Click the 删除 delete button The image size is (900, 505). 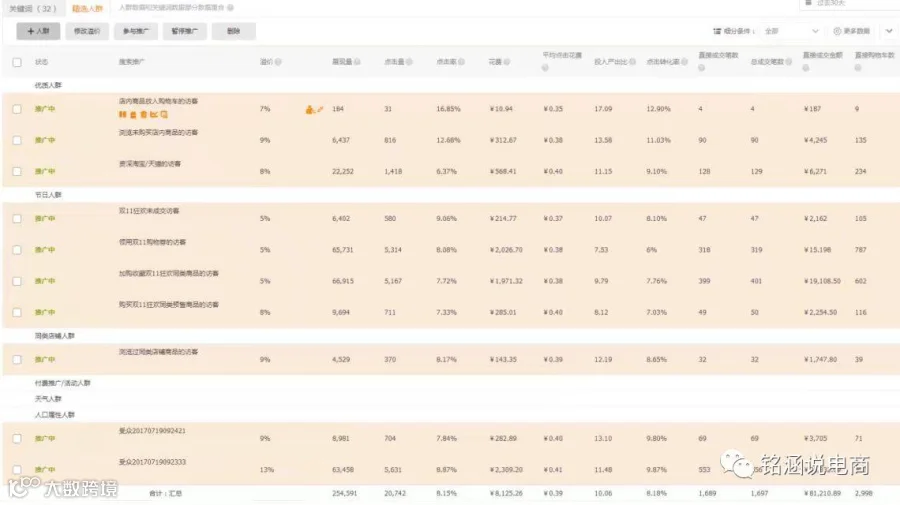click(234, 31)
